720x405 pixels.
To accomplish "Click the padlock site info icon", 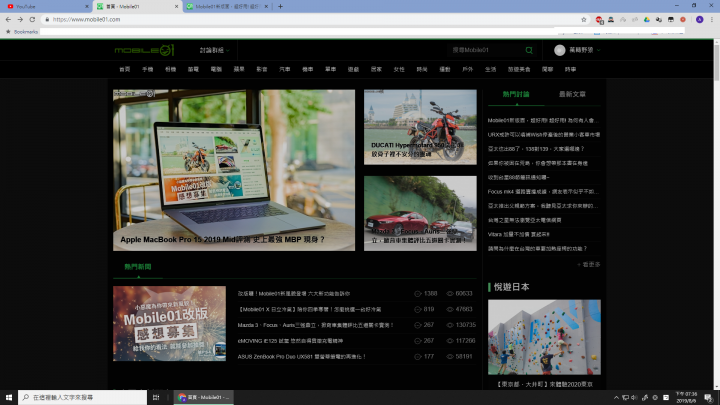I will click(47, 19).
